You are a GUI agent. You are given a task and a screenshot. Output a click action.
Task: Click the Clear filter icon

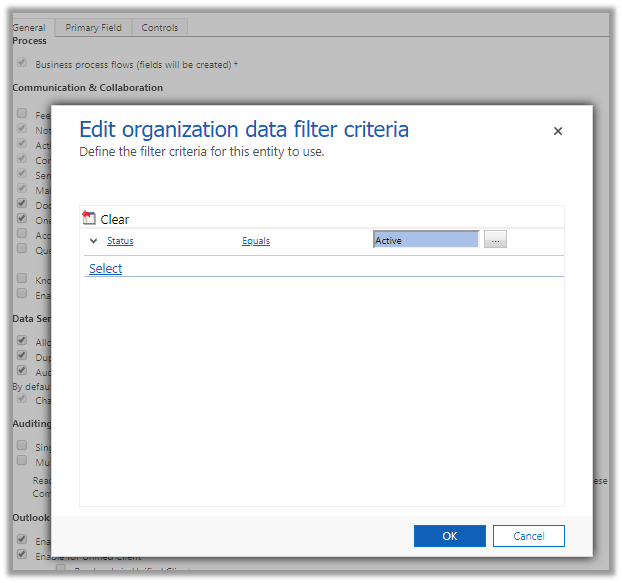tap(89, 219)
